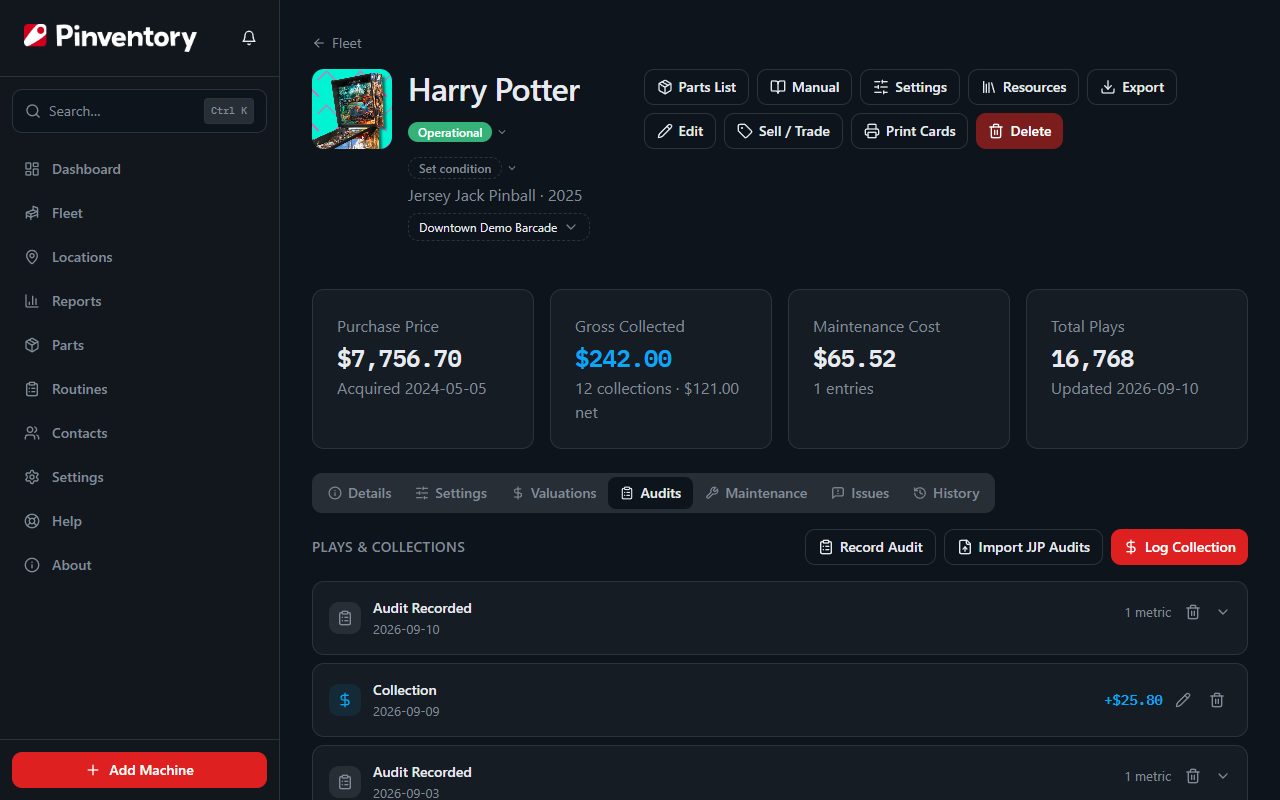
Task: Click the Pinventory logo icon
Action: tap(35, 37)
